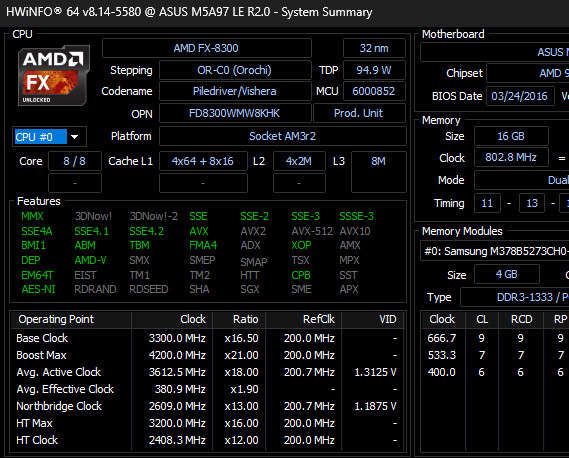Open the CPU #0 selector dropdown
Screen dimensions: 569x458
pyautogui.click(x=49, y=137)
